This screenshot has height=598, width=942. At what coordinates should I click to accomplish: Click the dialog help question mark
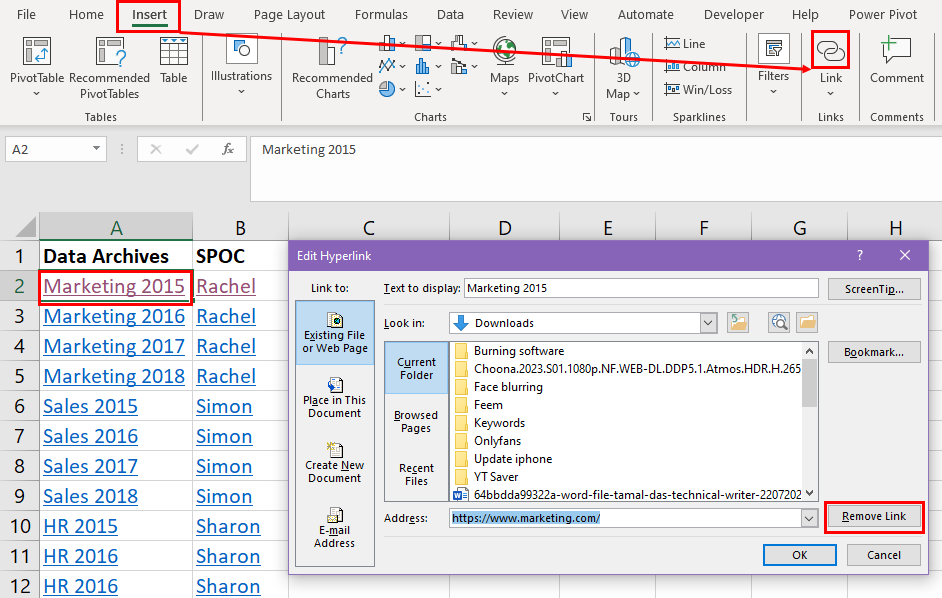860,255
